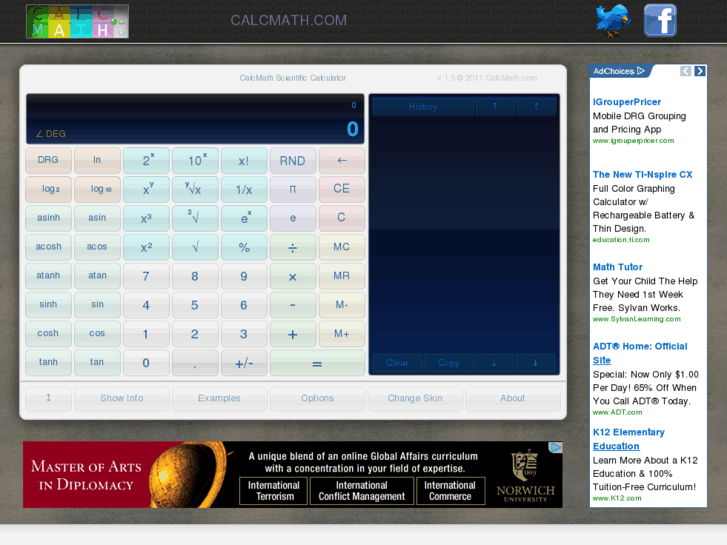
Task: Click the acos key
Action: (x=97, y=247)
